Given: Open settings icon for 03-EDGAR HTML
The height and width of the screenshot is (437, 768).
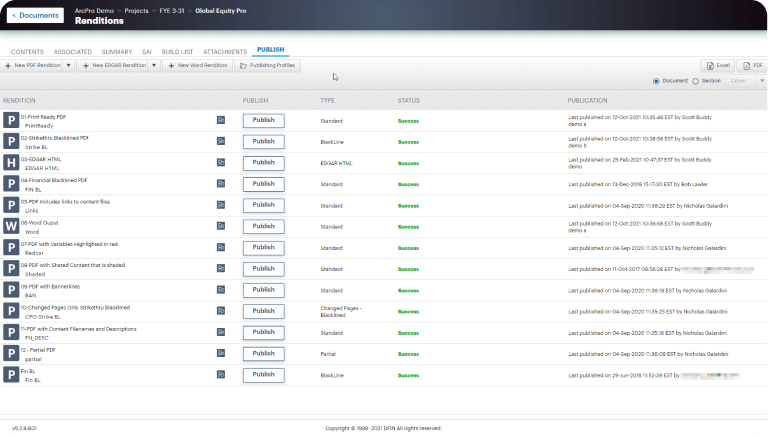Looking at the screenshot, I should click(221, 162).
